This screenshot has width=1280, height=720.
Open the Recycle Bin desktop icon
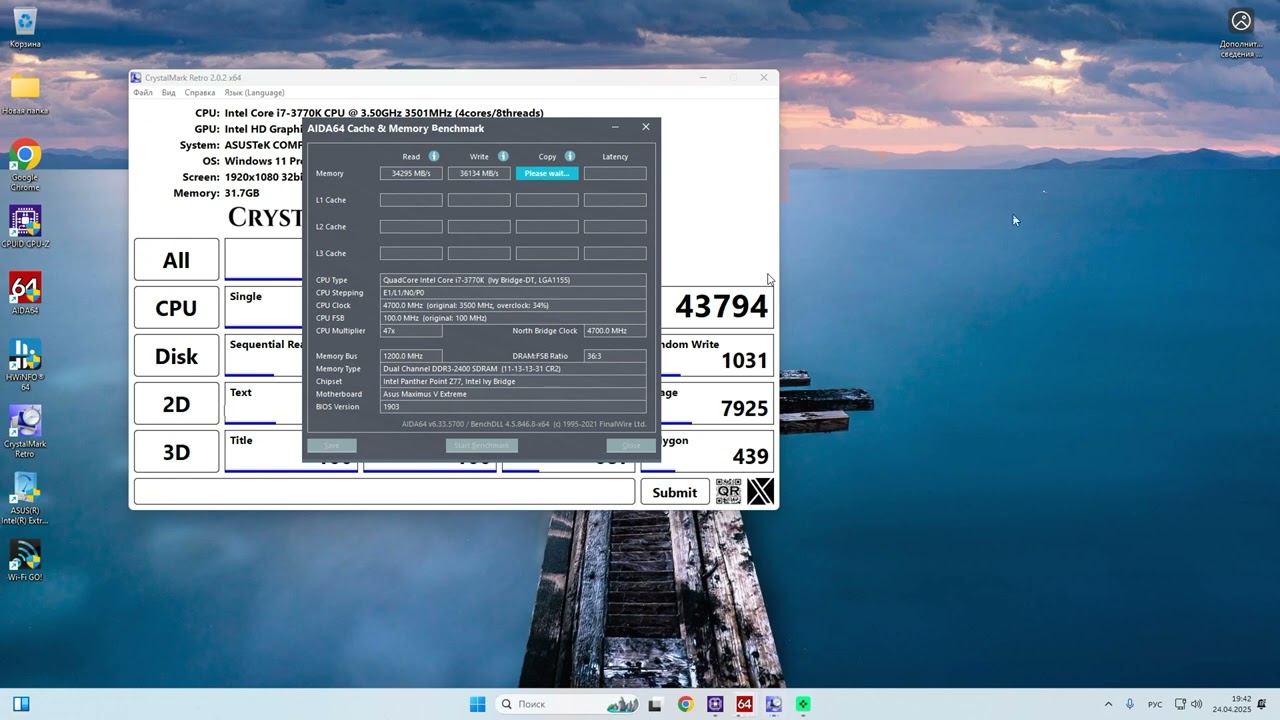[x=25, y=27]
